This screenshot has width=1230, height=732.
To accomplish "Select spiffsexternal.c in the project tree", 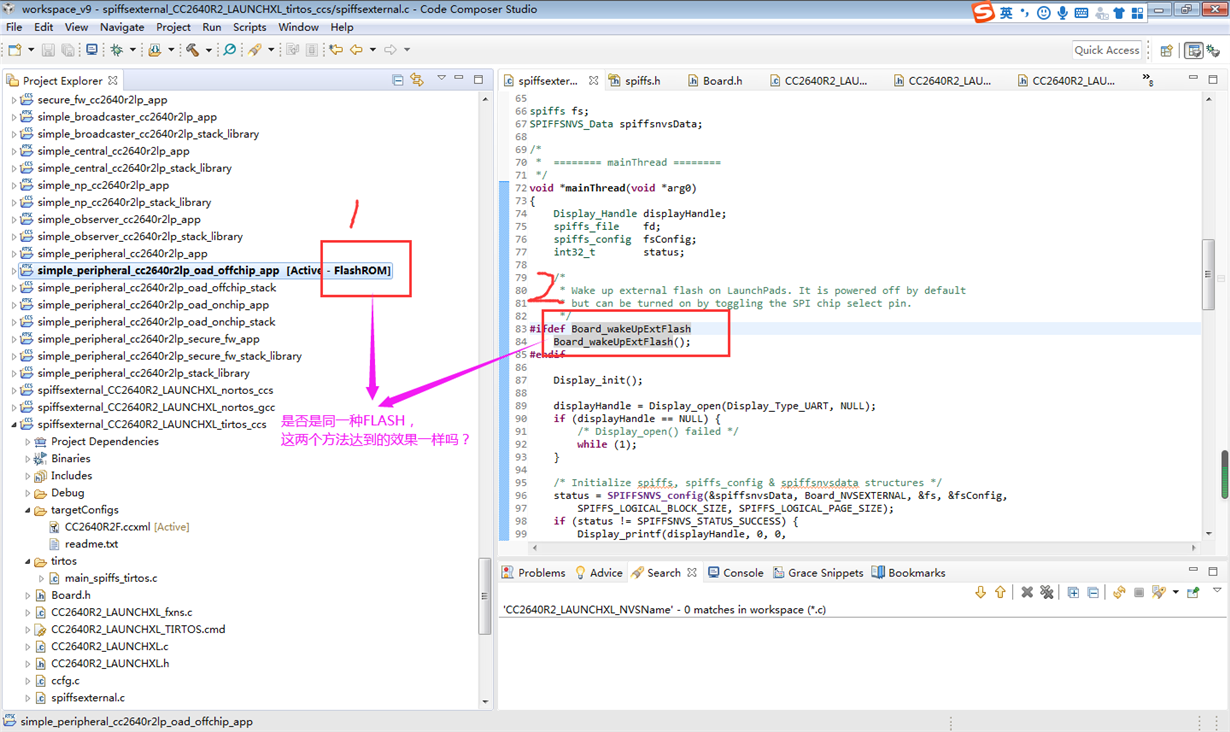I will [x=88, y=698].
